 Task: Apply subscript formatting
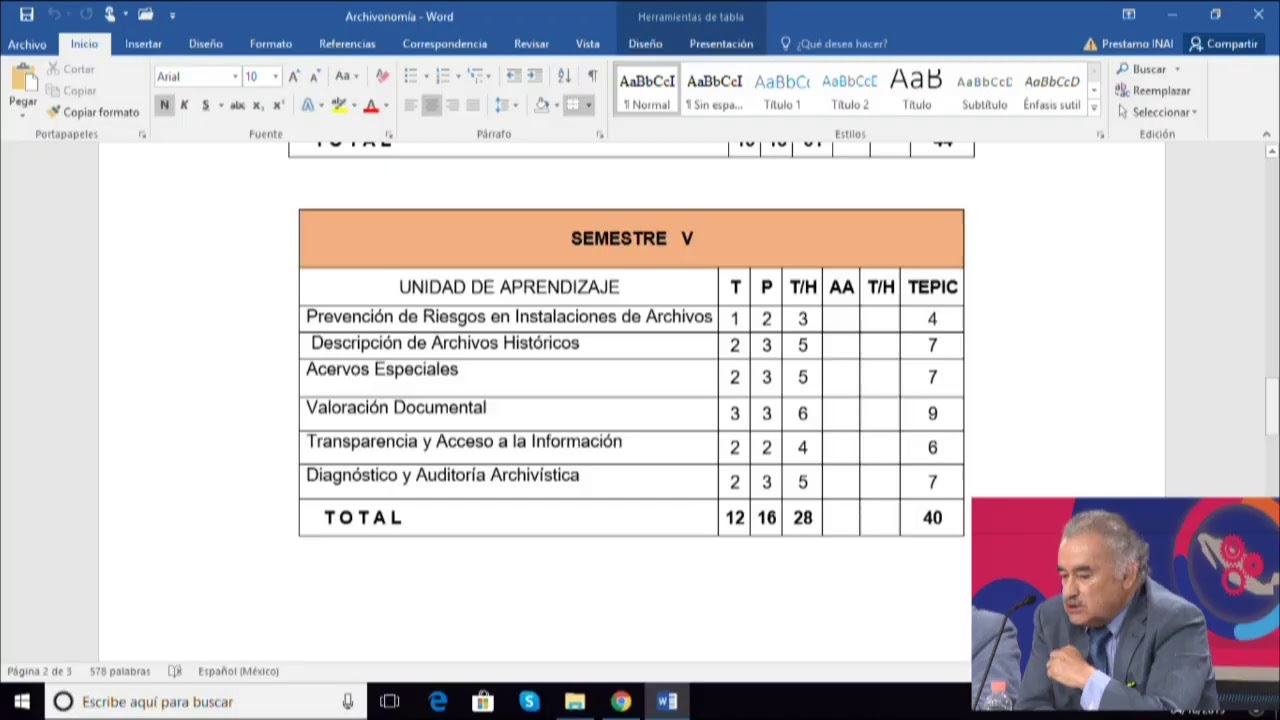pos(258,105)
